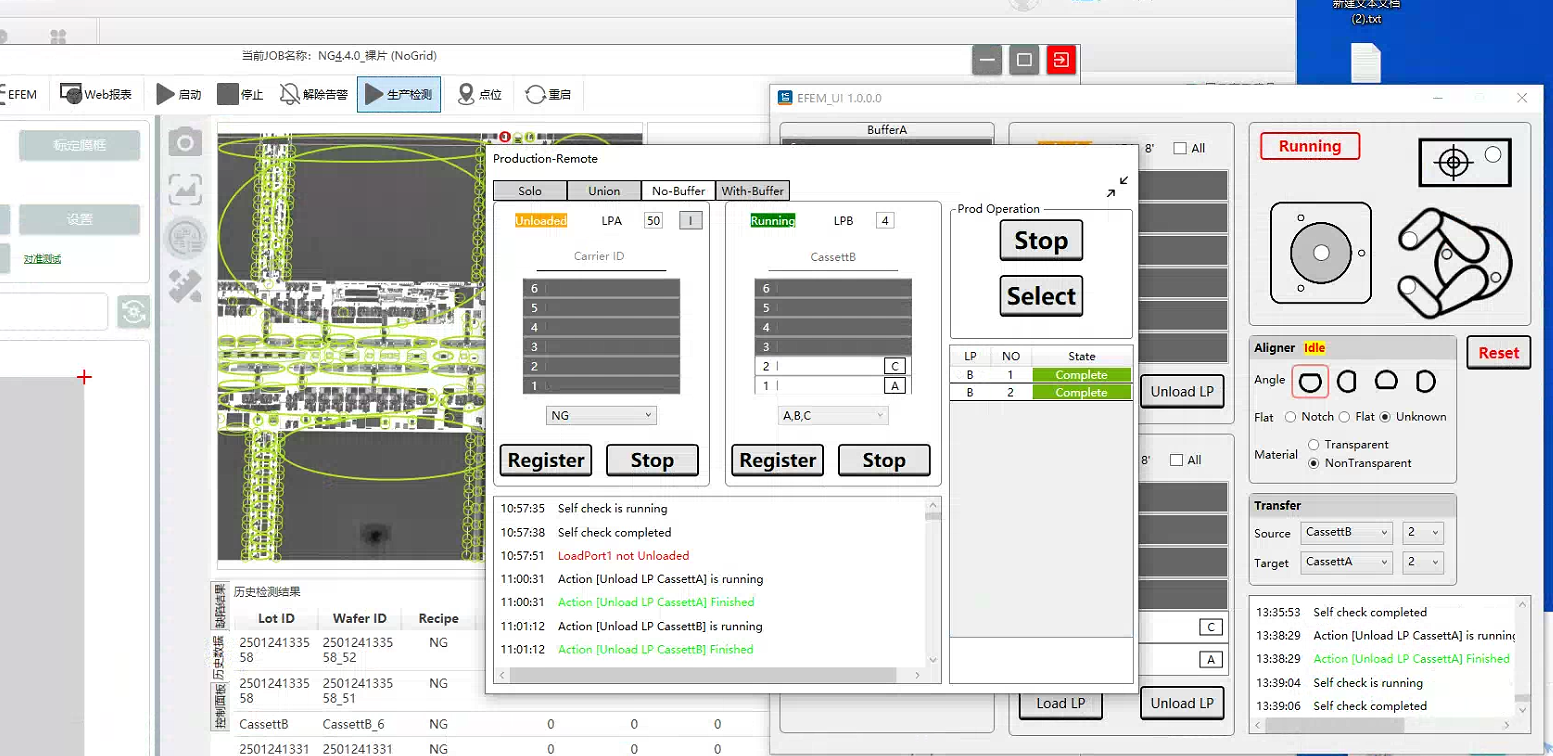Switch to the Solo tab

530,191
